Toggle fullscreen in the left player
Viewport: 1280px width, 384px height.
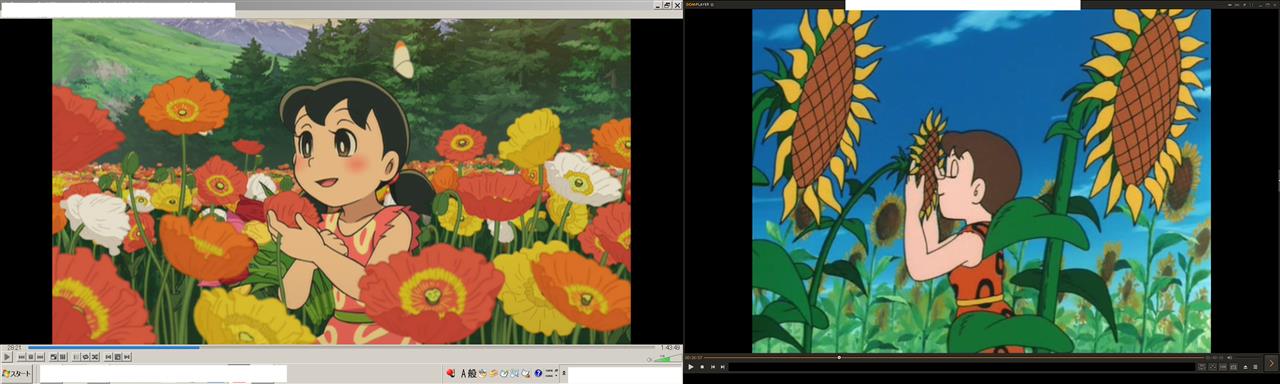pos(53,357)
